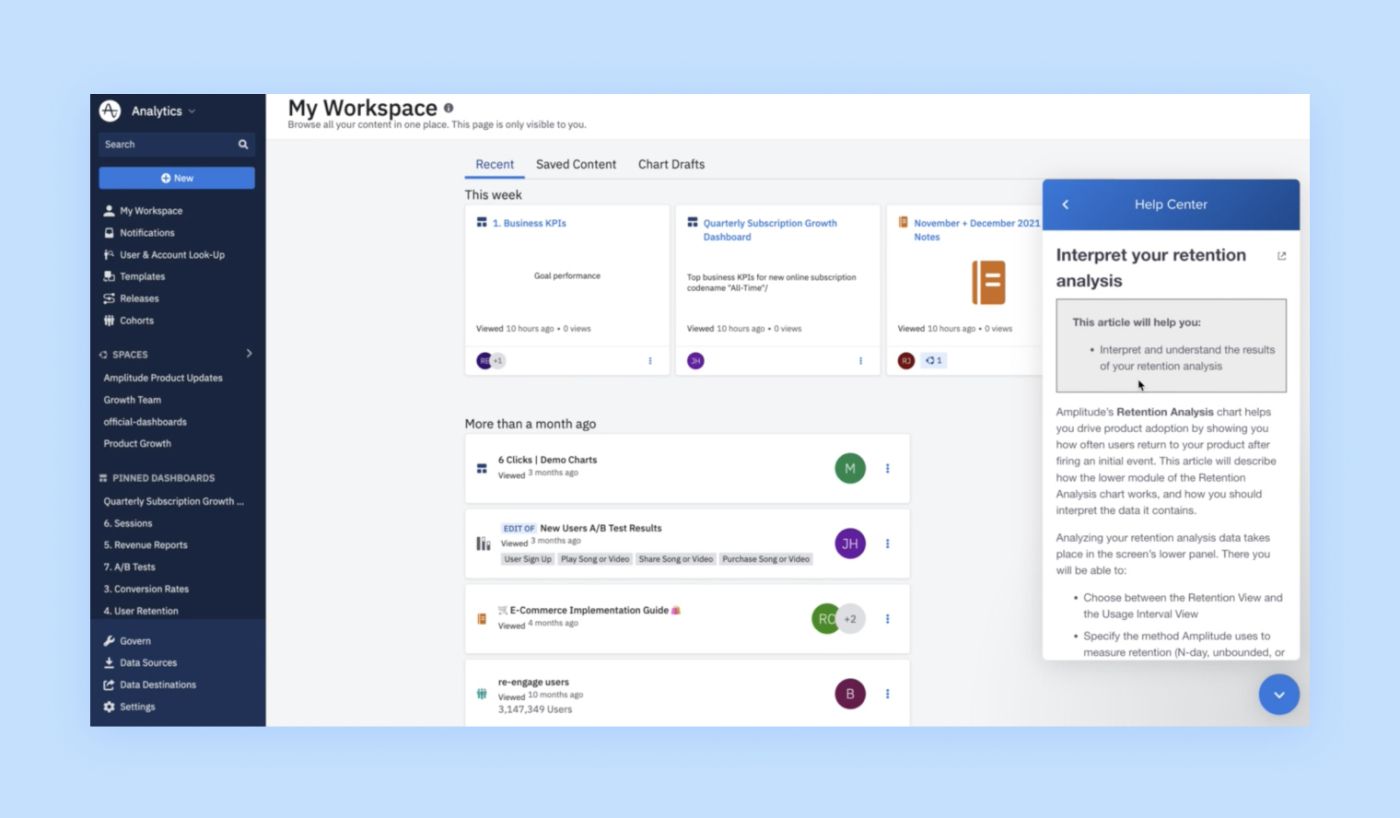Image resolution: width=1400 pixels, height=818 pixels.
Task: Click the Settings gear icon
Action: pos(109,707)
